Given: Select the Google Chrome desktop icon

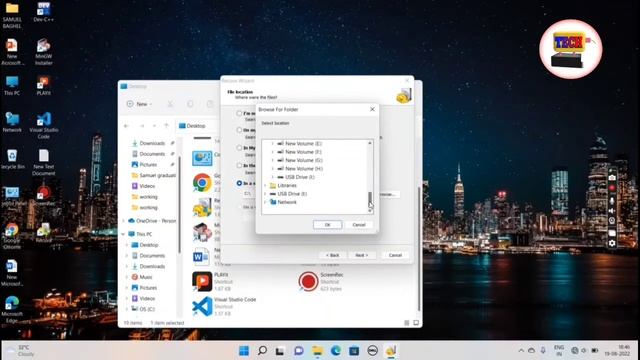Looking at the screenshot, I should point(12,236).
